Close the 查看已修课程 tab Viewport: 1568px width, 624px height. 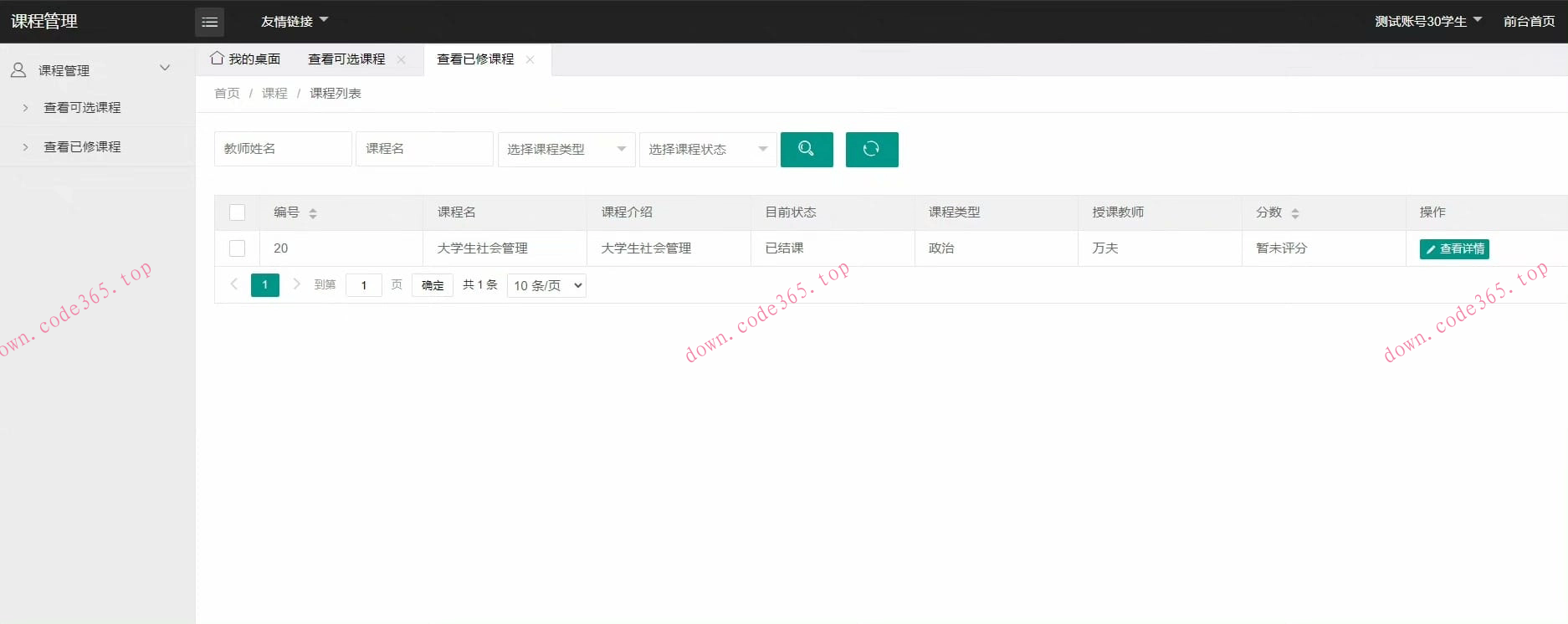tap(530, 59)
